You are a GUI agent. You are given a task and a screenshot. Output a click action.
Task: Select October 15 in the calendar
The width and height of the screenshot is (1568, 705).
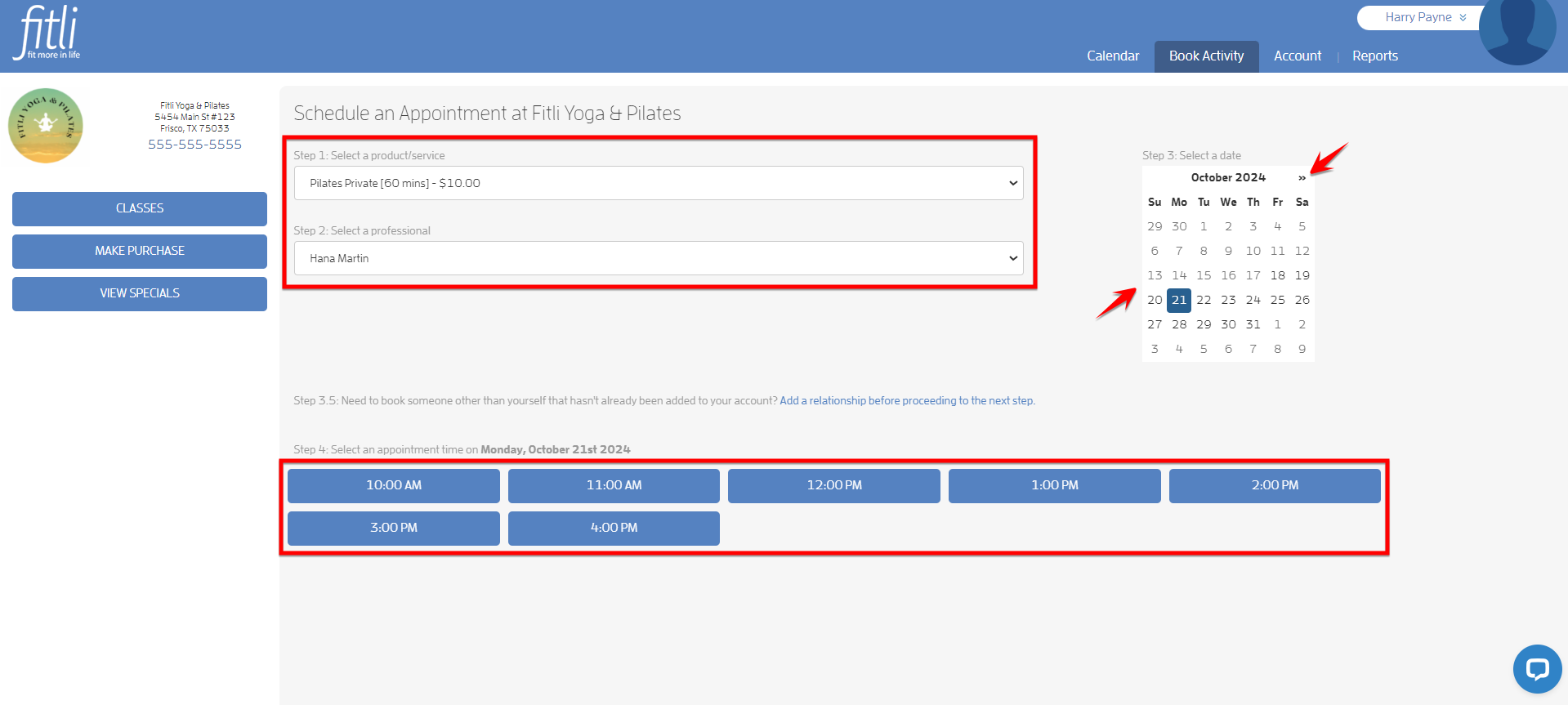coord(1204,275)
